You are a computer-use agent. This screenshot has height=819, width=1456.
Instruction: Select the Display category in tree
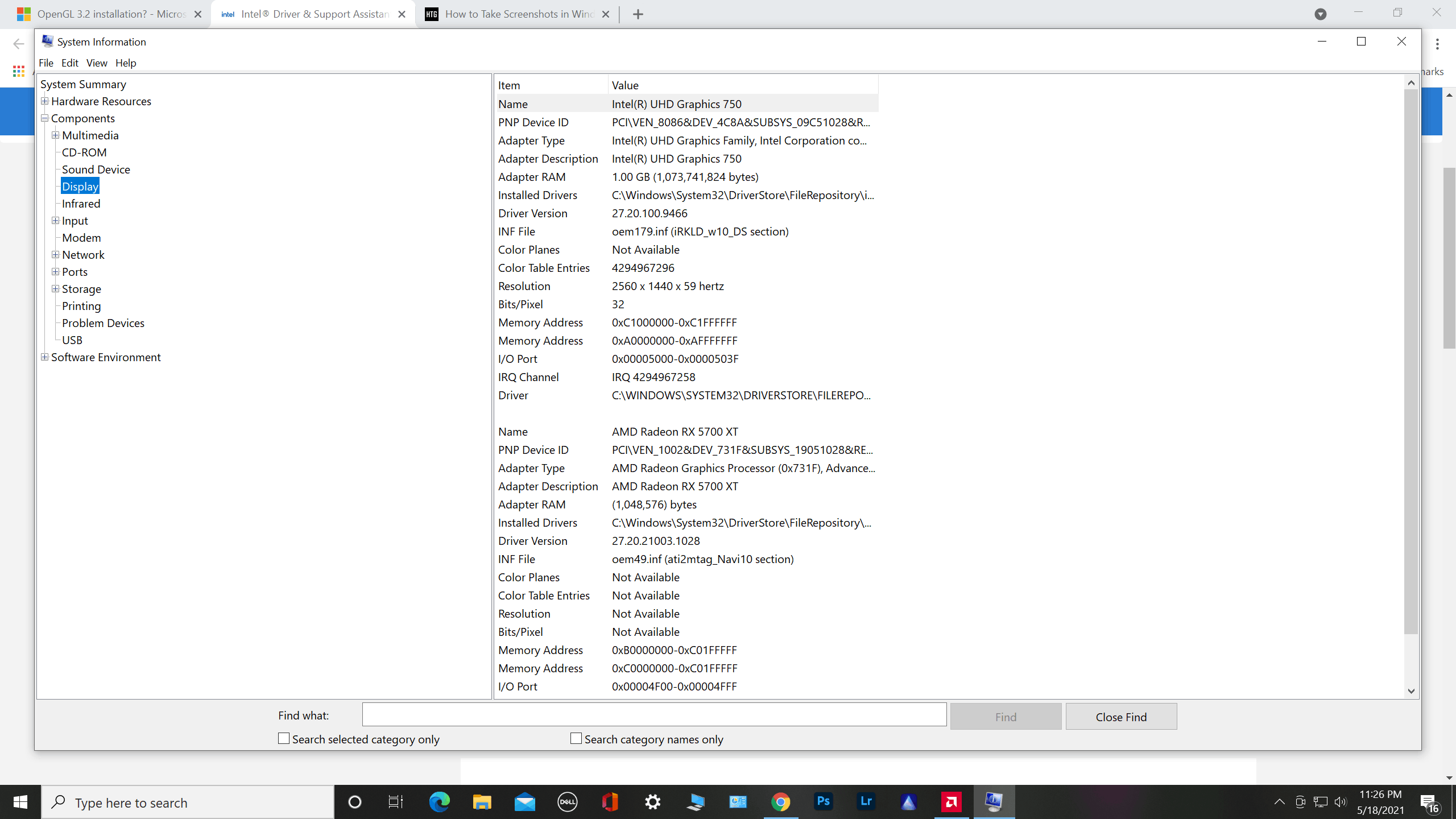(x=80, y=186)
